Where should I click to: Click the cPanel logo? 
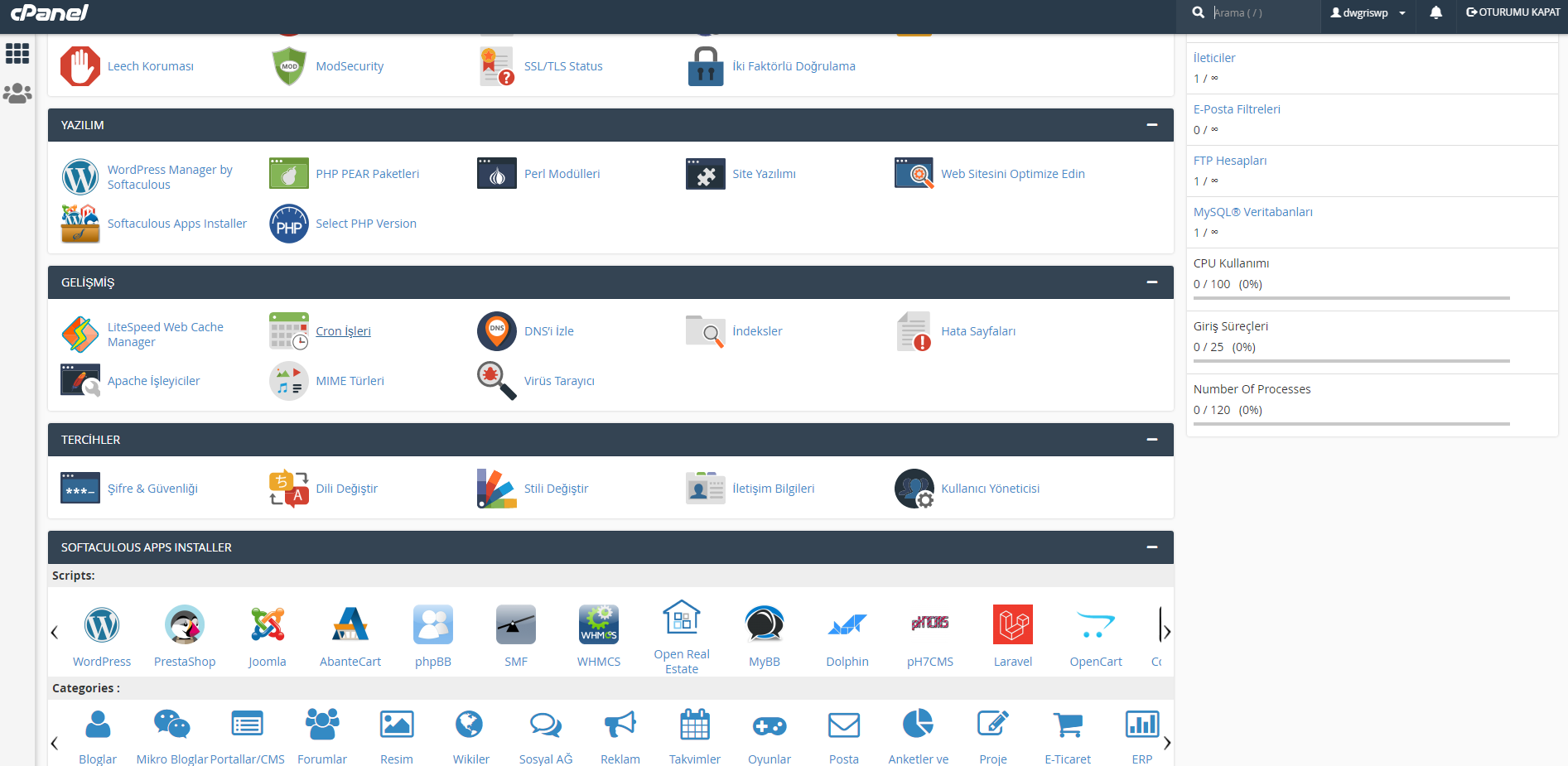[50, 12]
